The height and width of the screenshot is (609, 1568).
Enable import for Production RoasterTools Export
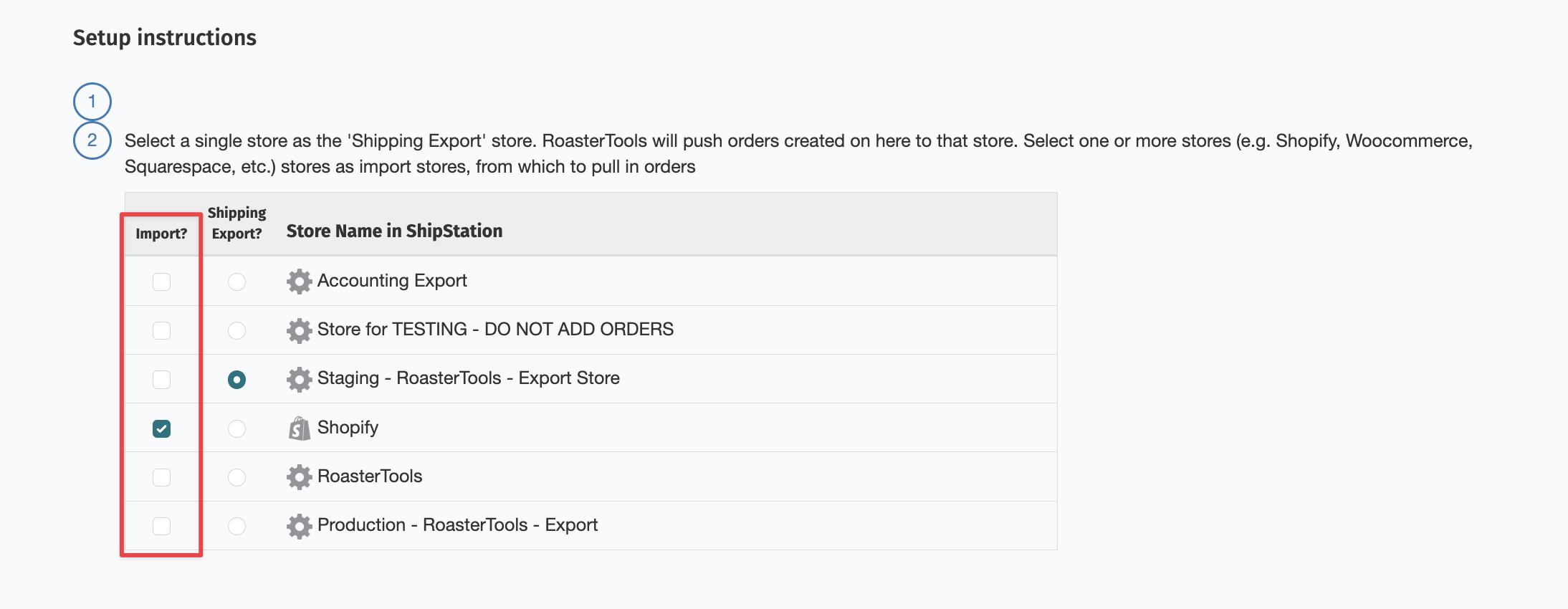[162, 526]
